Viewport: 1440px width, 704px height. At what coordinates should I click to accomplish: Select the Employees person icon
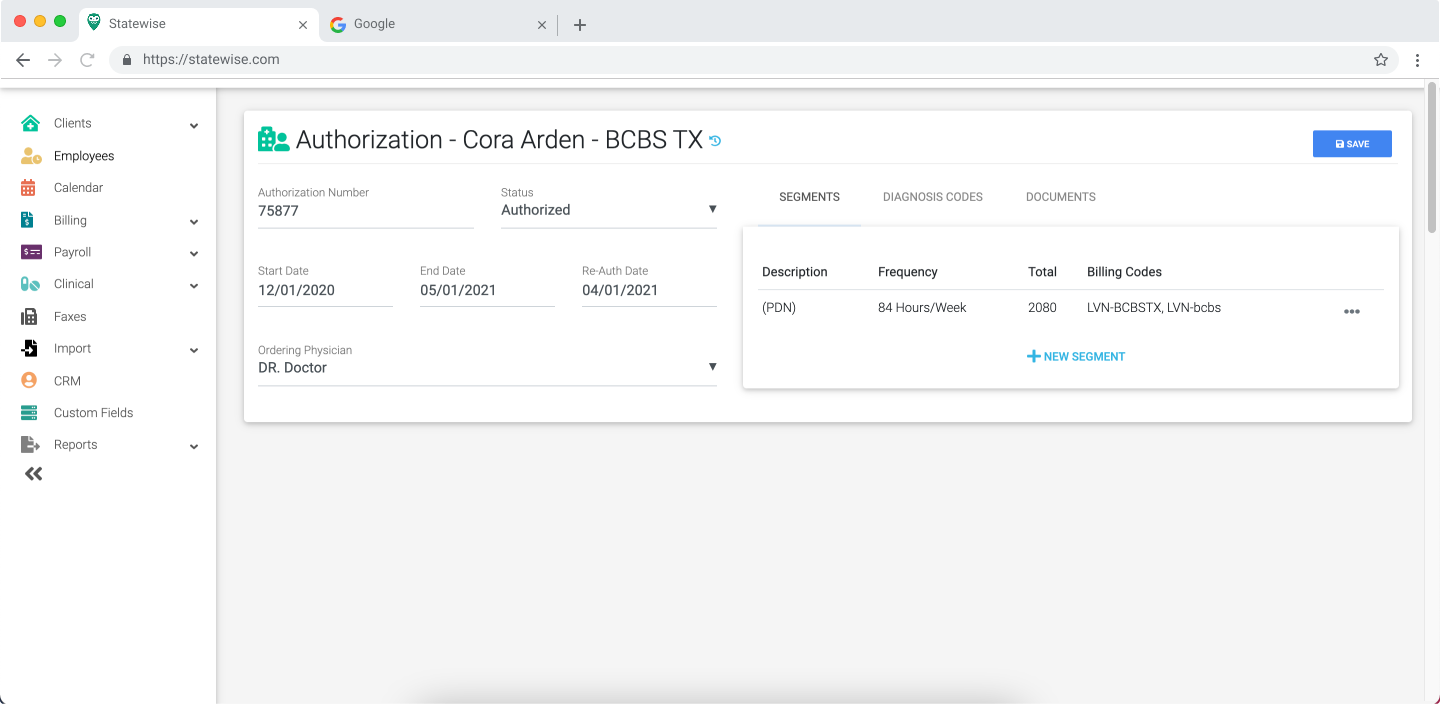coord(31,156)
